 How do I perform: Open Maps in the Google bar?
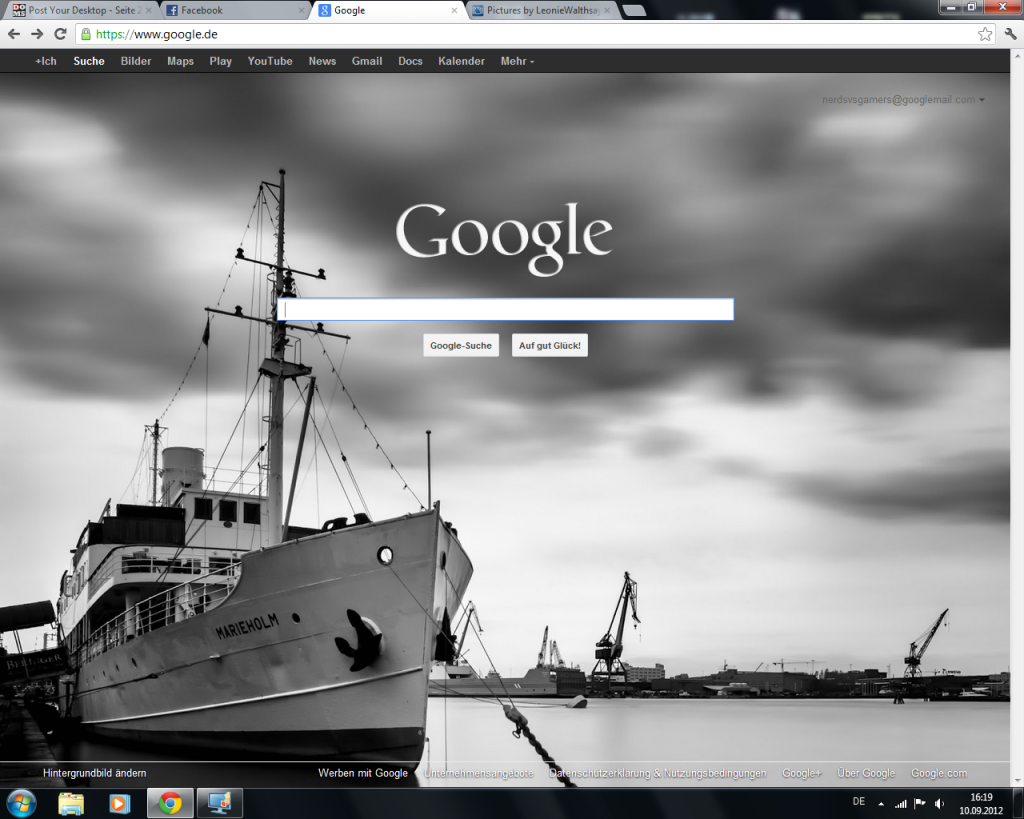[180, 61]
